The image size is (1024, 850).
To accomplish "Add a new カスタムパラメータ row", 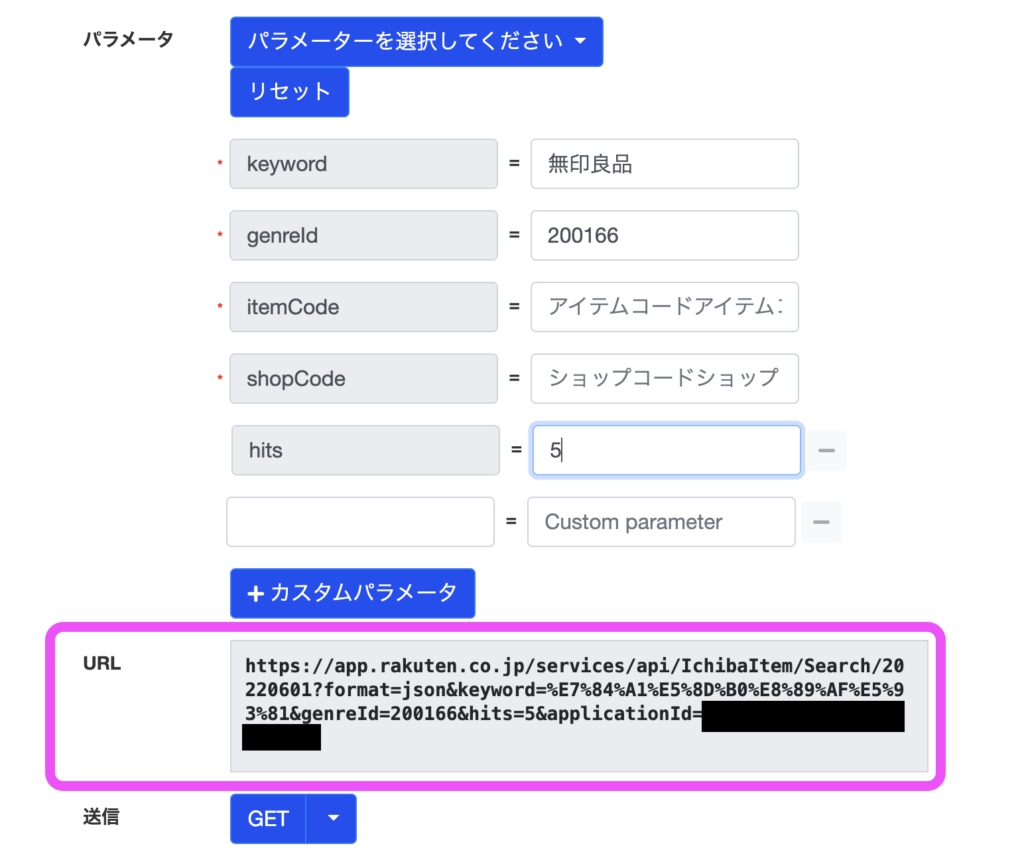I will pos(352,593).
